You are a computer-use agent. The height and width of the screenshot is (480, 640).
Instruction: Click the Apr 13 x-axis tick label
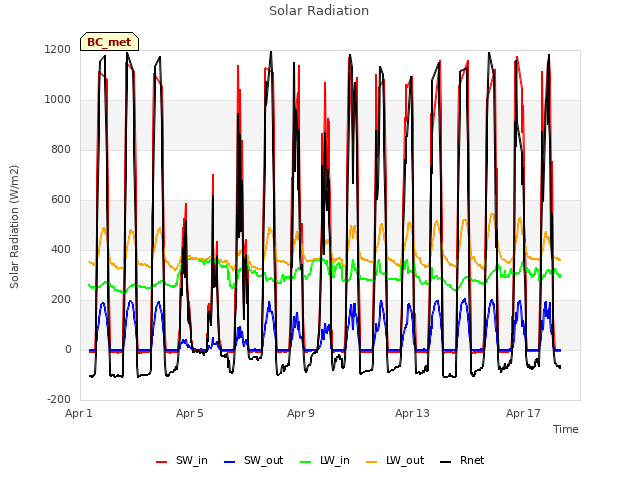coord(412,413)
